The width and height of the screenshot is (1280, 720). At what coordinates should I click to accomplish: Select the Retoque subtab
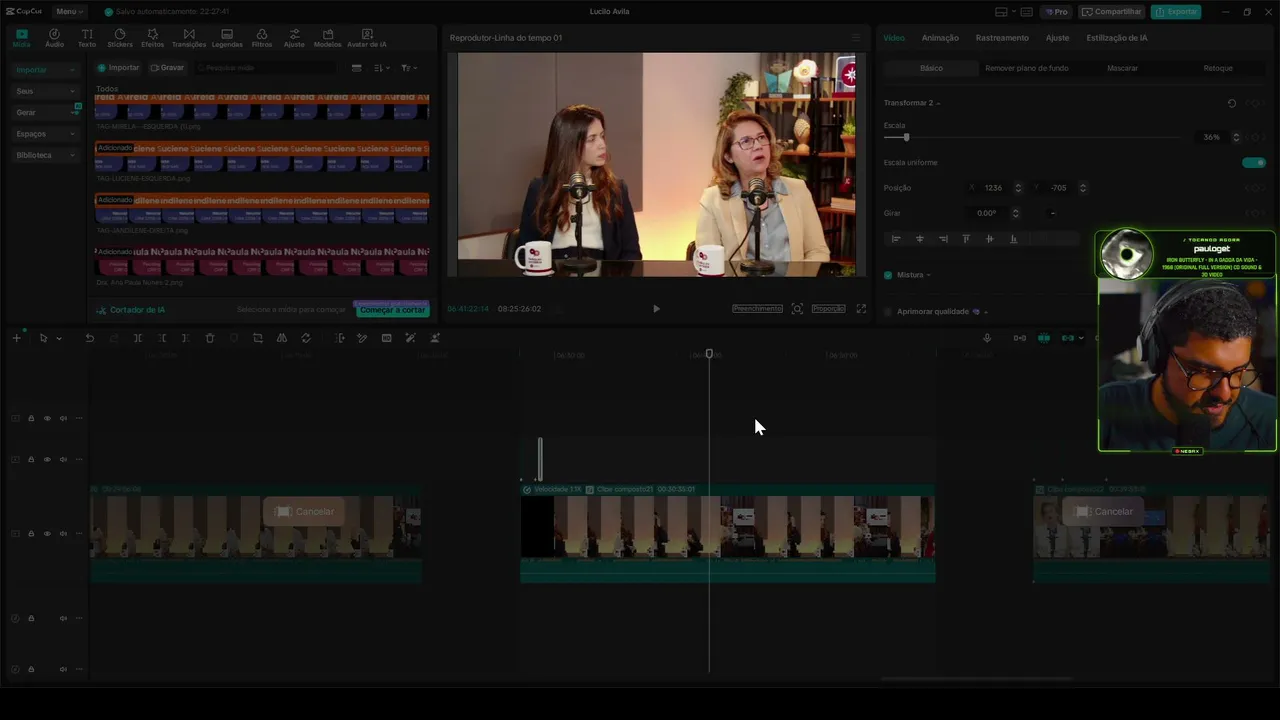click(1218, 68)
